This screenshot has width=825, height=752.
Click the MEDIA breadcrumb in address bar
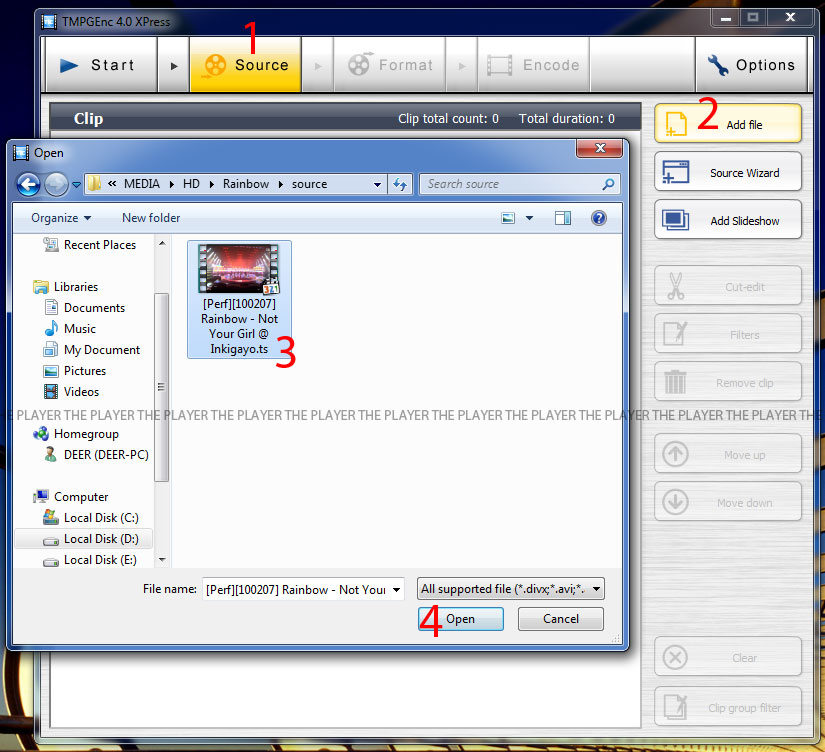142,184
